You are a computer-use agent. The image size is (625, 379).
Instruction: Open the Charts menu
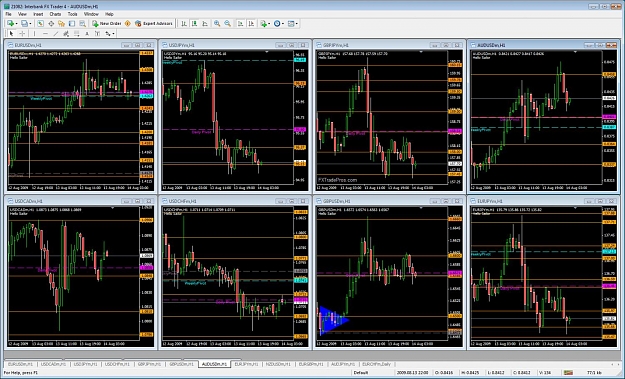pos(55,14)
